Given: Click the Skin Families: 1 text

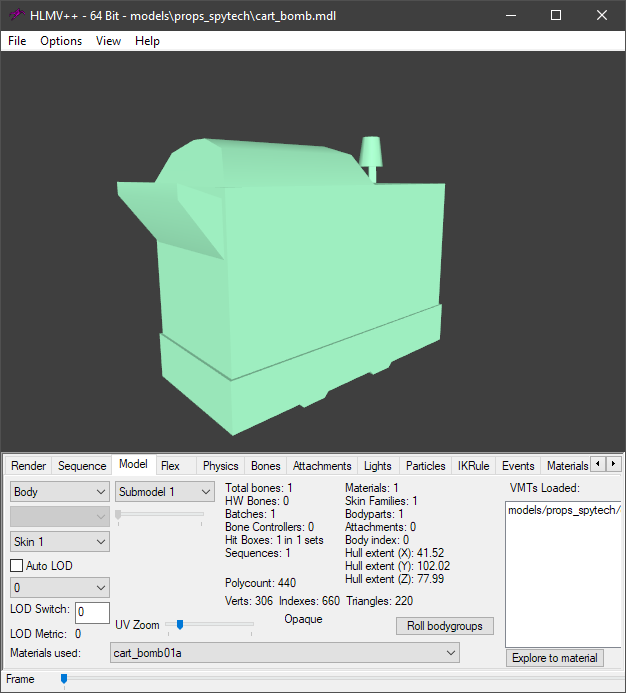Looking at the screenshot, I should pos(381,501).
